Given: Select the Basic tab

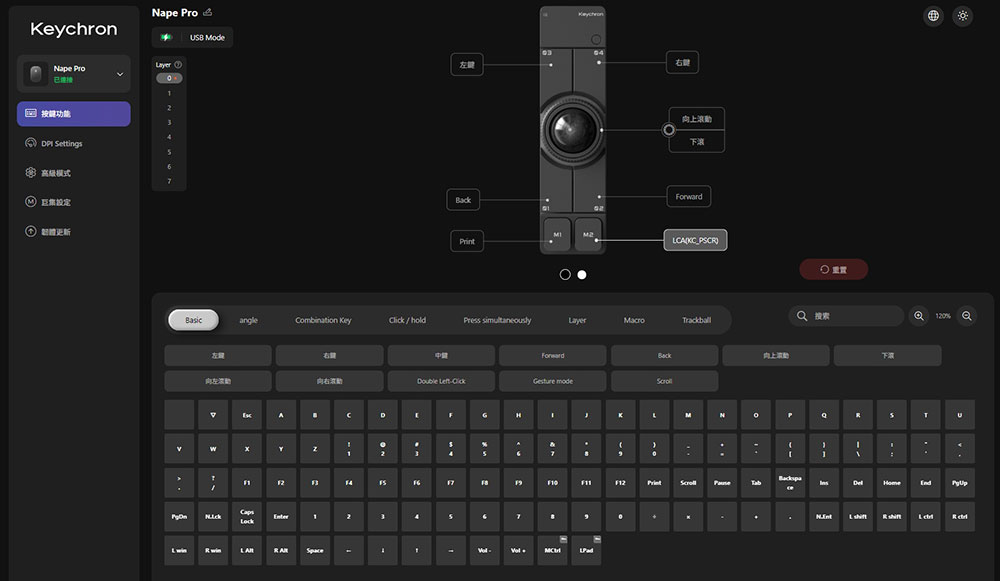Looking at the screenshot, I should coord(193,320).
